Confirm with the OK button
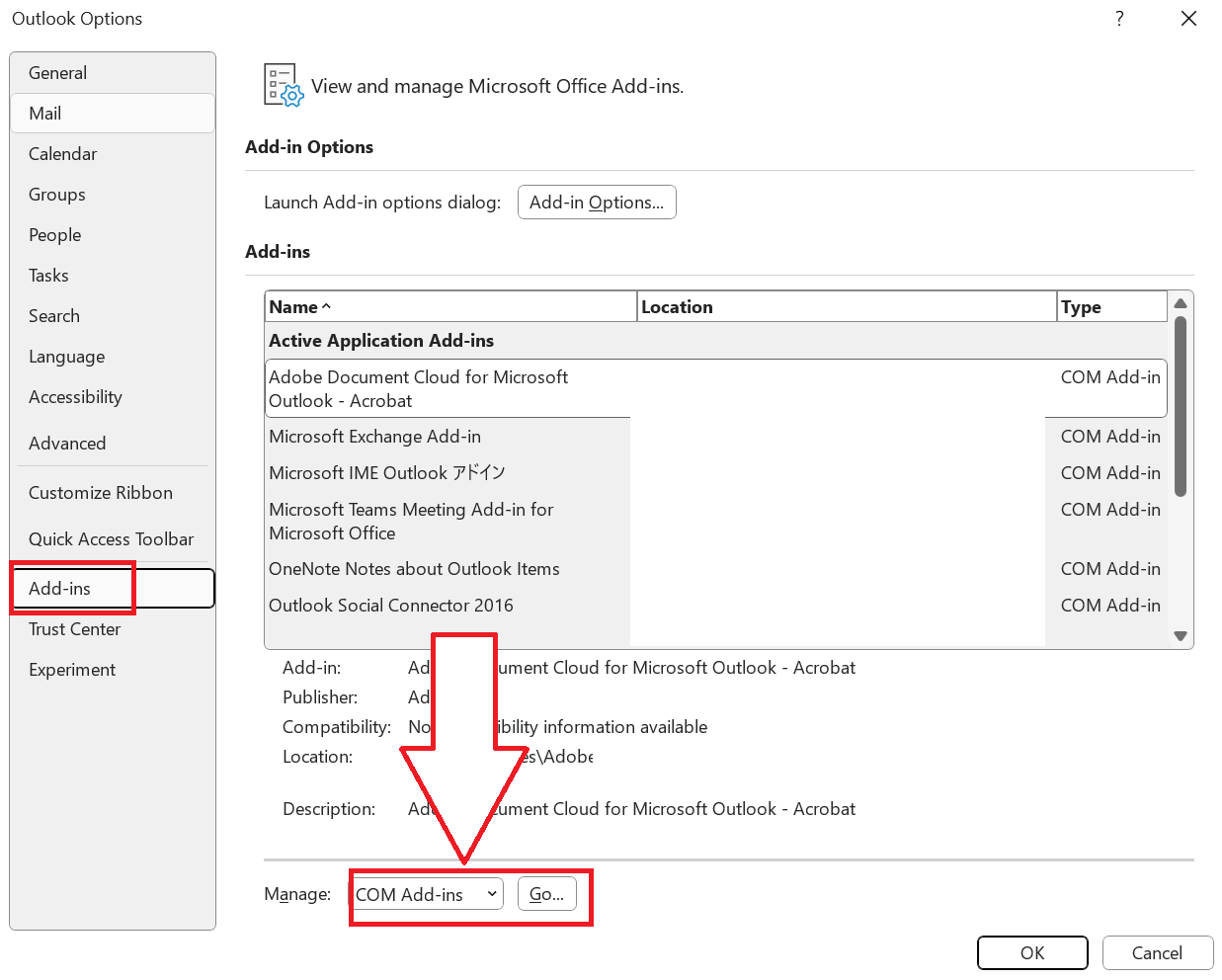This screenshot has width=1222, height=980. coord(1032,953)
